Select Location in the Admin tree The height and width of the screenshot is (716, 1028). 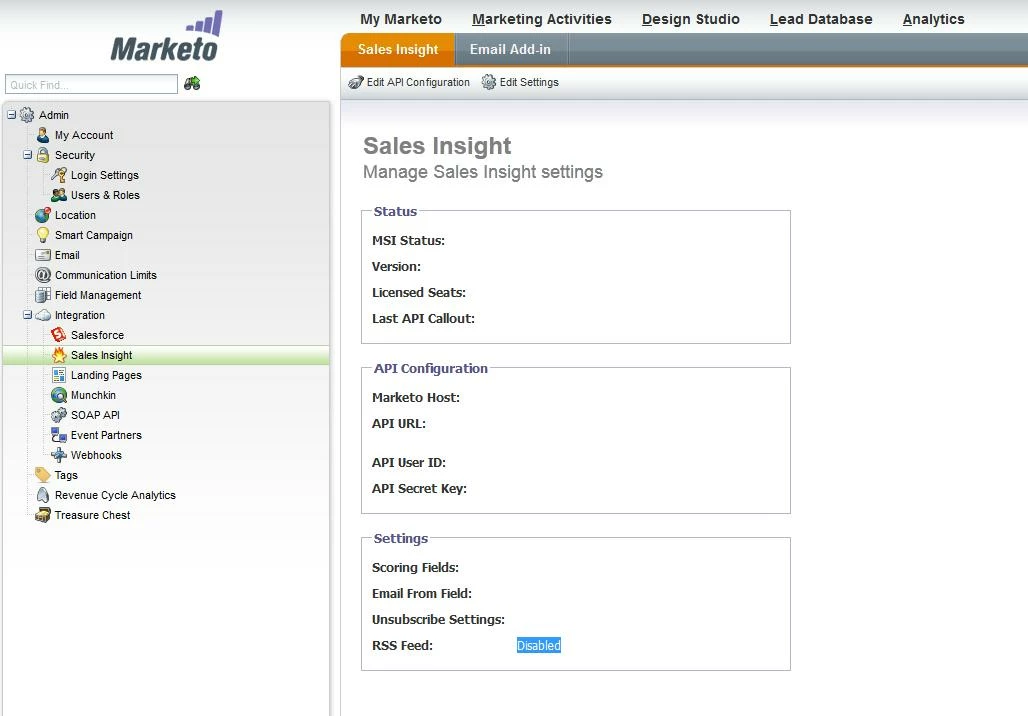pyautogui.click(x=75, y=215)
